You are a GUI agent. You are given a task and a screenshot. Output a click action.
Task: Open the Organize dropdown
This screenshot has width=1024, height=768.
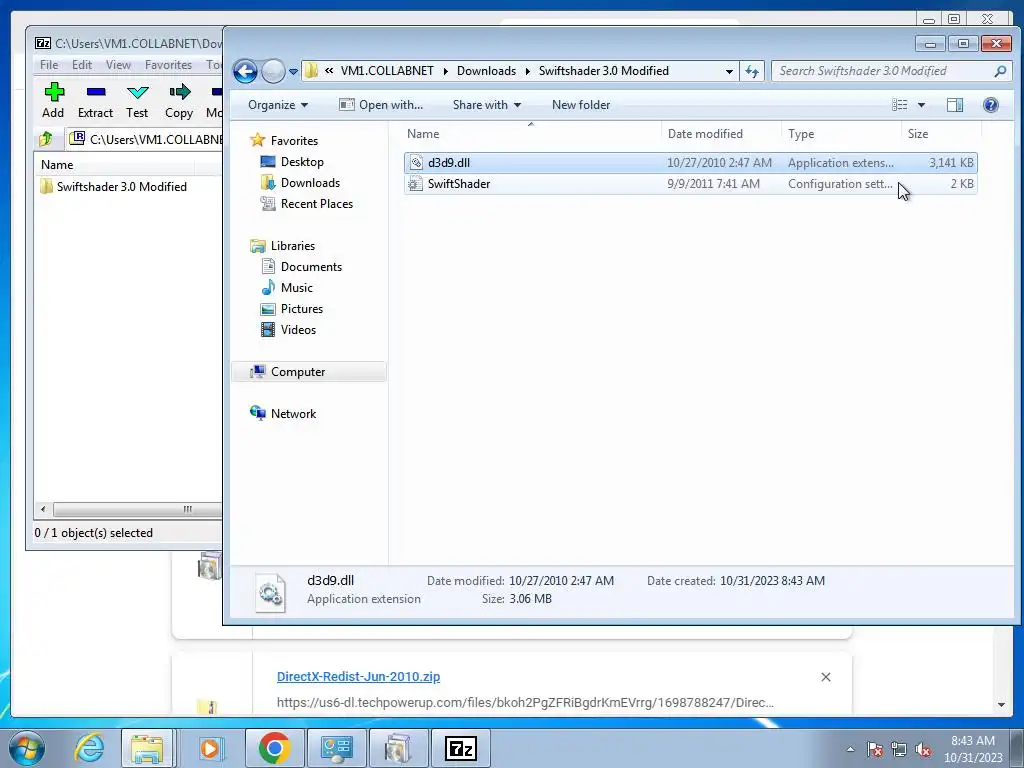click(278, 104)
